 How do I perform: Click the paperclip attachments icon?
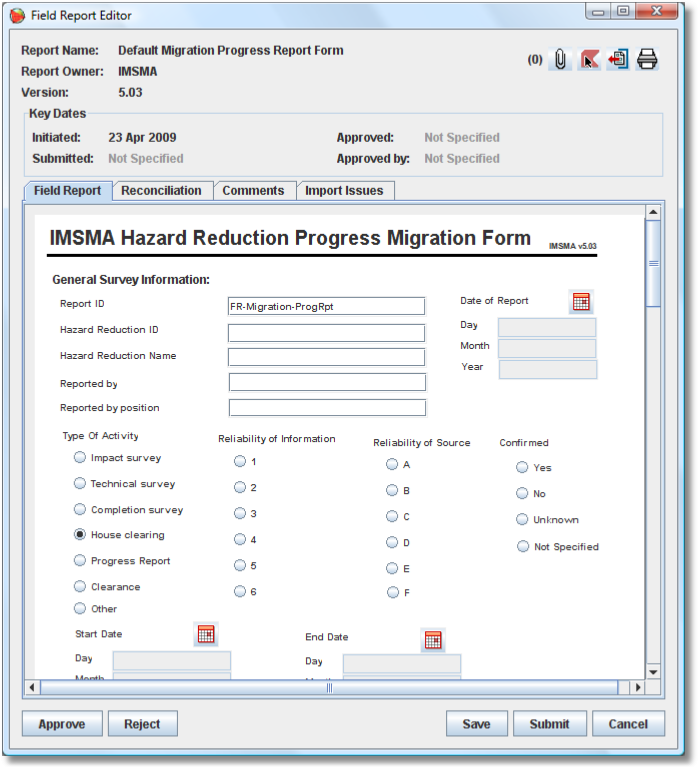coord(561,60)
